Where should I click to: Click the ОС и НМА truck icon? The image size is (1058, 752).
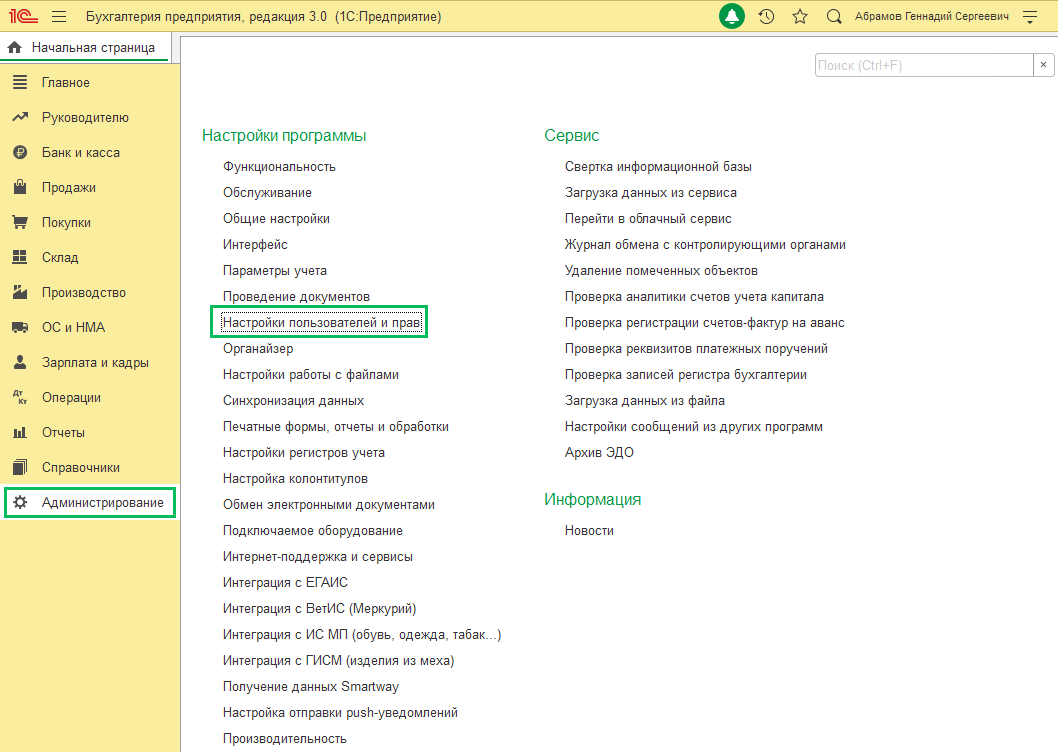click(20, 327)
